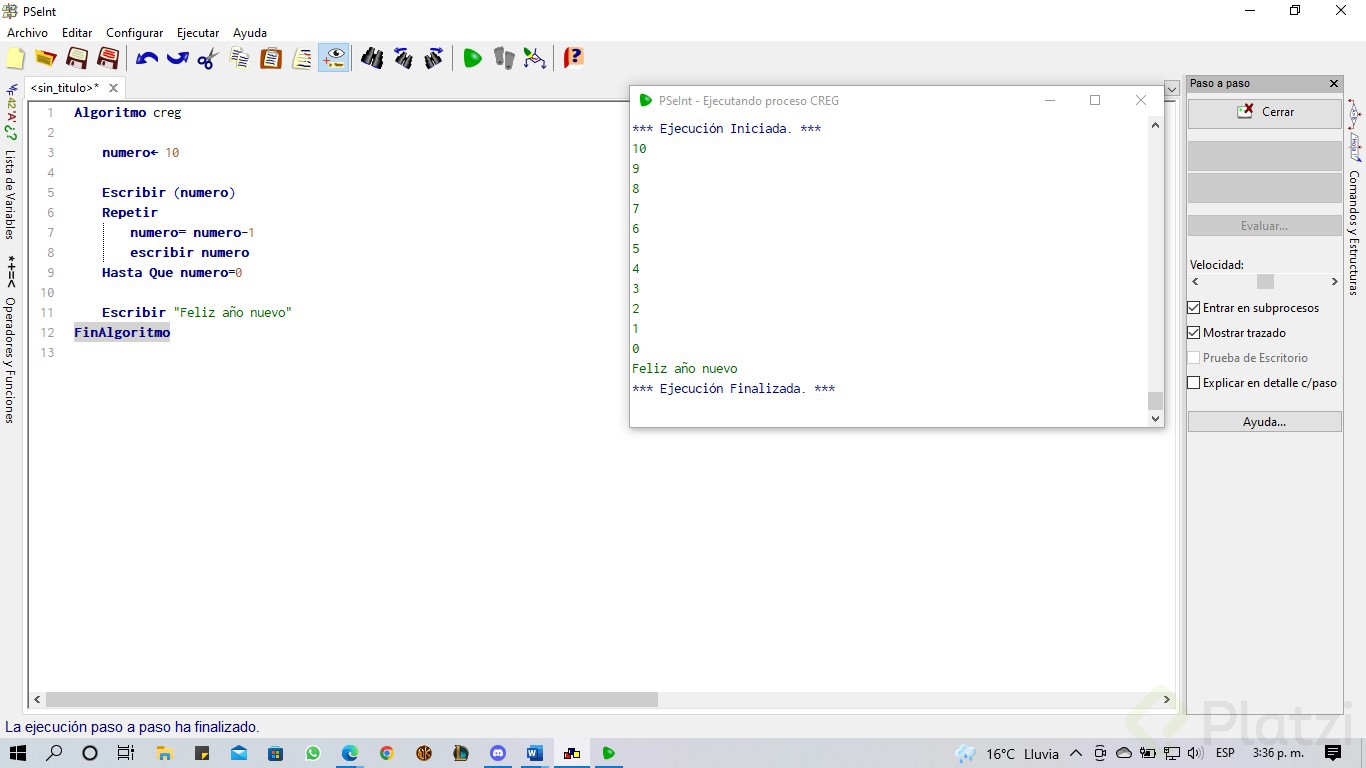The image size is (1366, 768).
Task: Open the Ayuda menu
Action: coord(250,33)
